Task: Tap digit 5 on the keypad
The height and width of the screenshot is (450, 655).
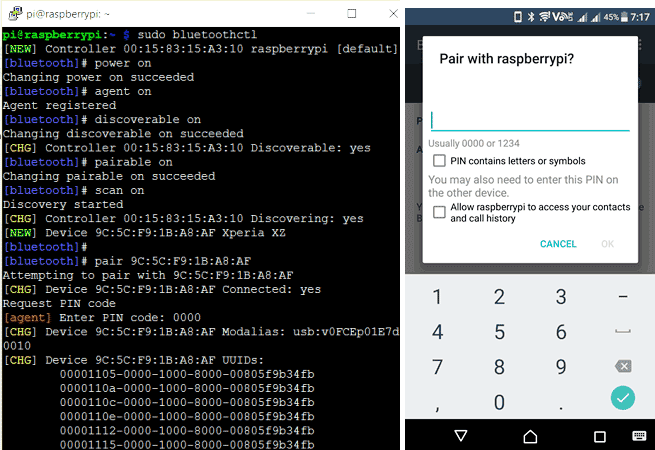Action: [500, 332]
